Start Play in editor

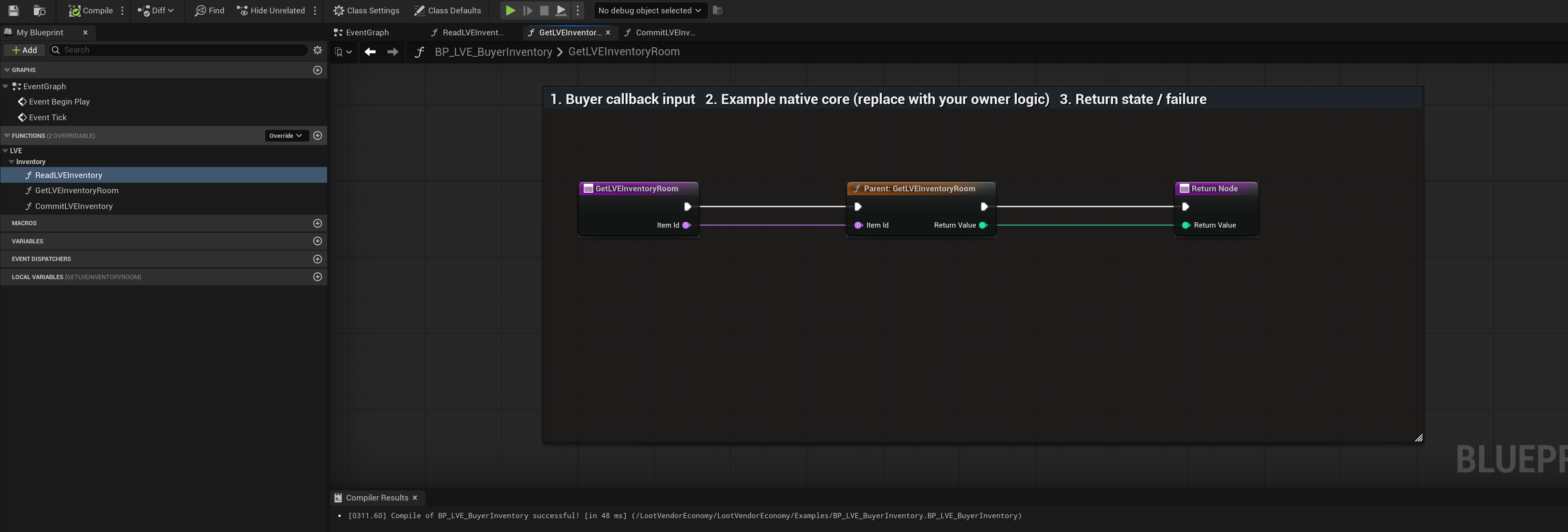(x=511, y=10)
